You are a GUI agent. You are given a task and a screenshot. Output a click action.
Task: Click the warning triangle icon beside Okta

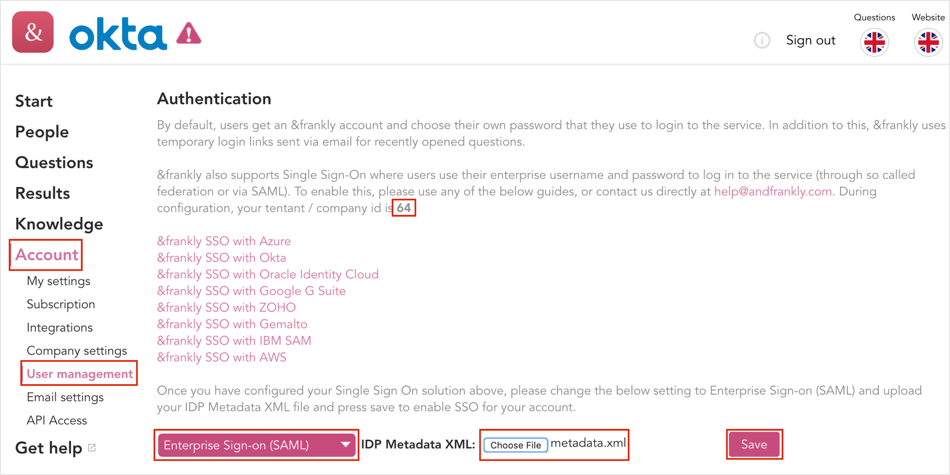tap(189, 34)
